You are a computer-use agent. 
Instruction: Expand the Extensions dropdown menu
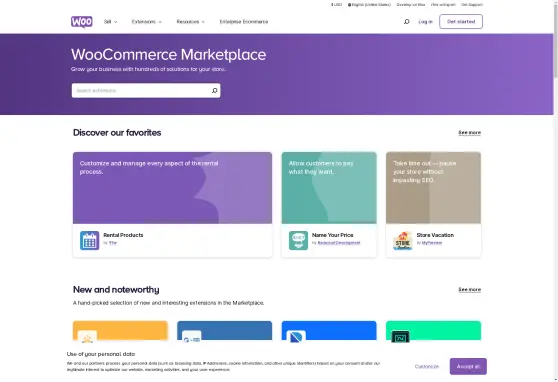point(147,22)
